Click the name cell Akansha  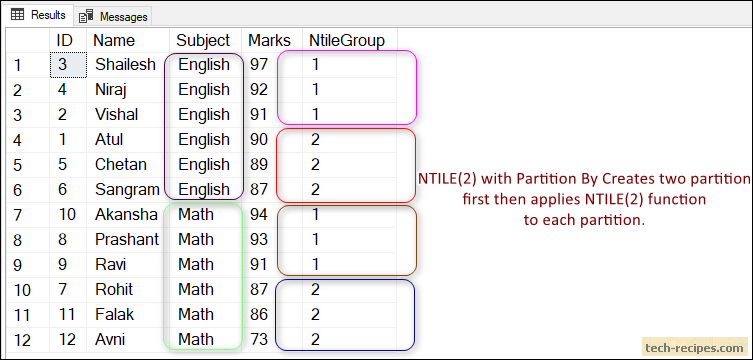[x=128, y=215]
